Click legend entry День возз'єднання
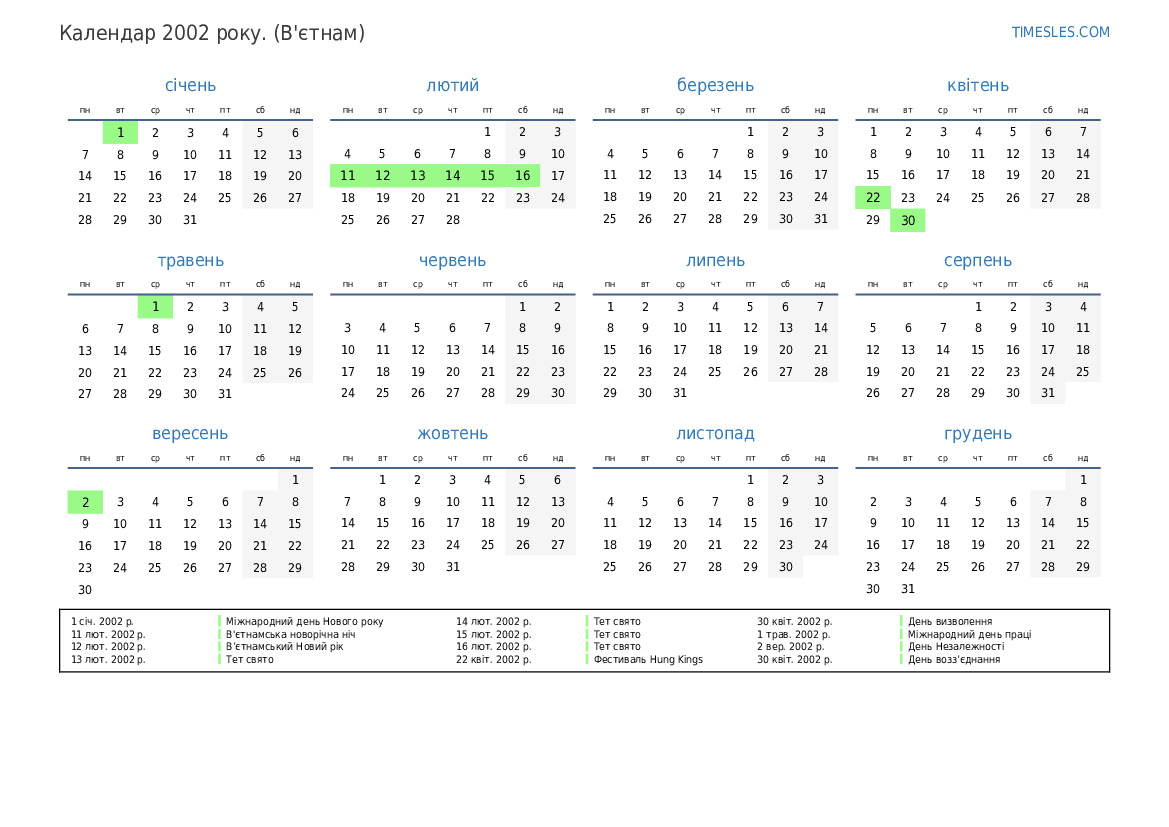The width and height of the screenshot is (1169, 827). [954, 659]
